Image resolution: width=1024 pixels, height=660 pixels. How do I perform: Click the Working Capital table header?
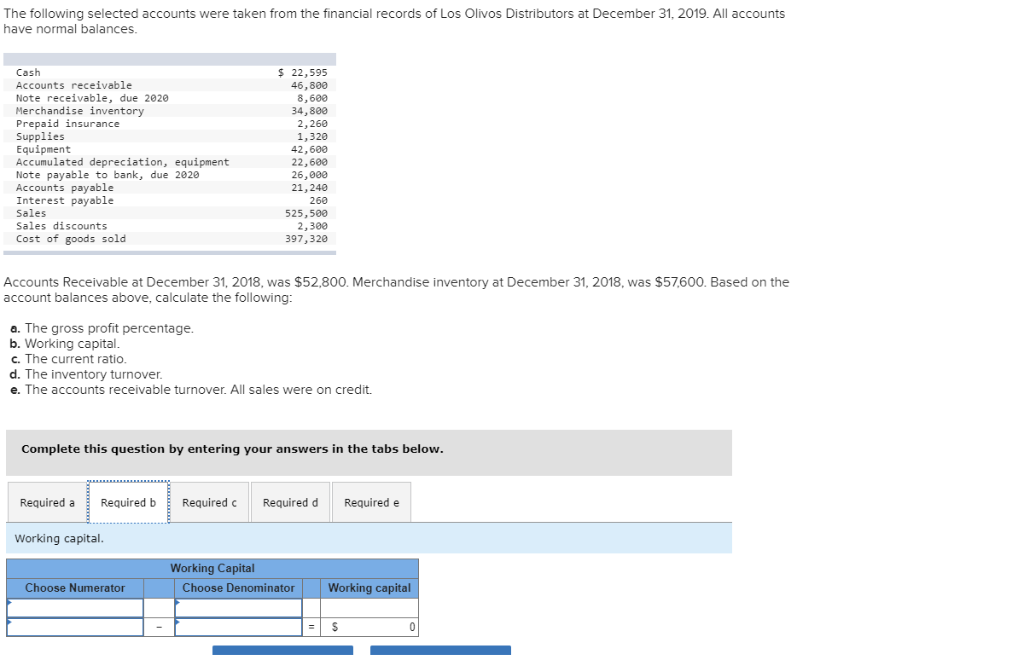212,568
